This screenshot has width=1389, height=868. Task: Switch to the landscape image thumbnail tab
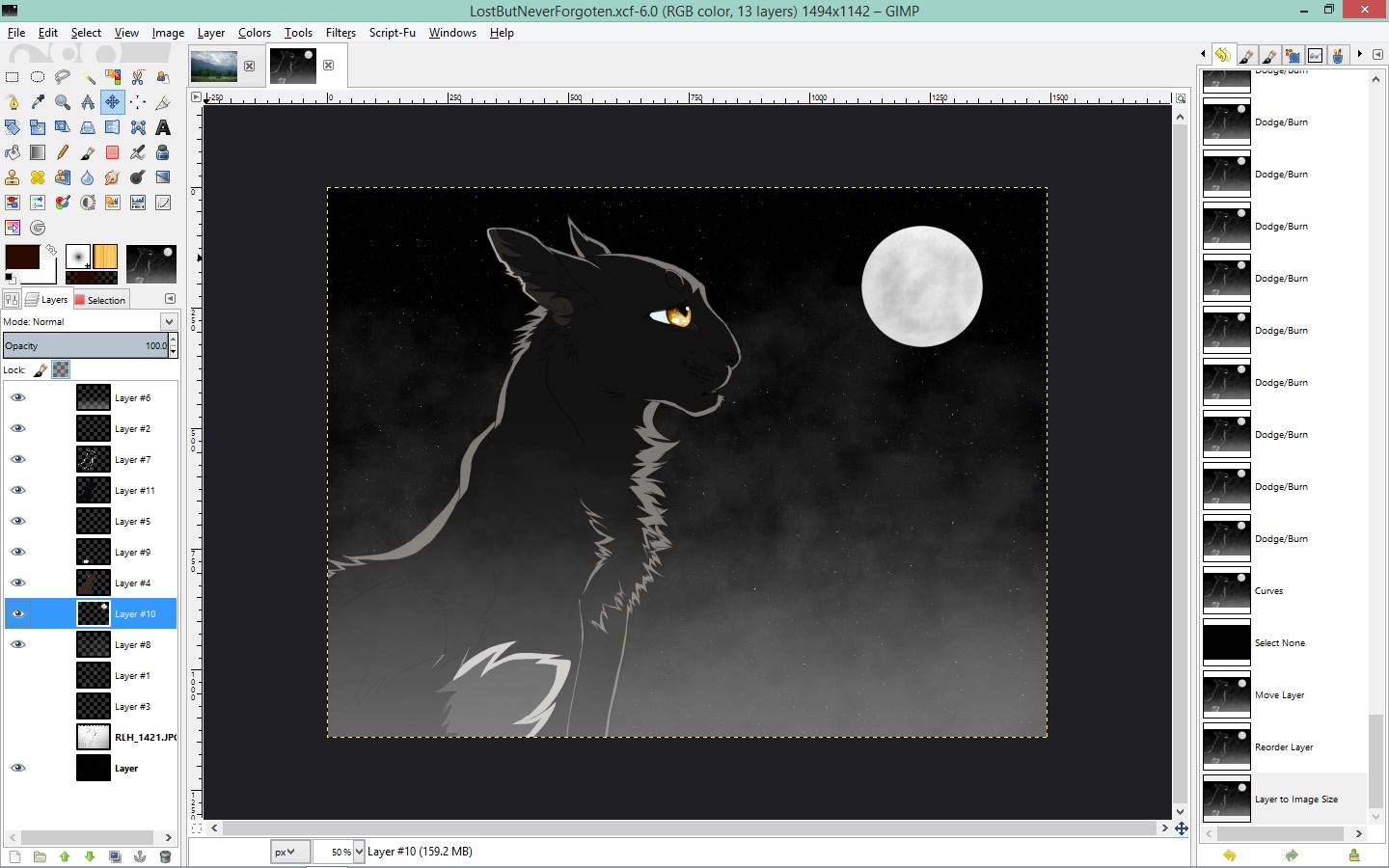214,67
